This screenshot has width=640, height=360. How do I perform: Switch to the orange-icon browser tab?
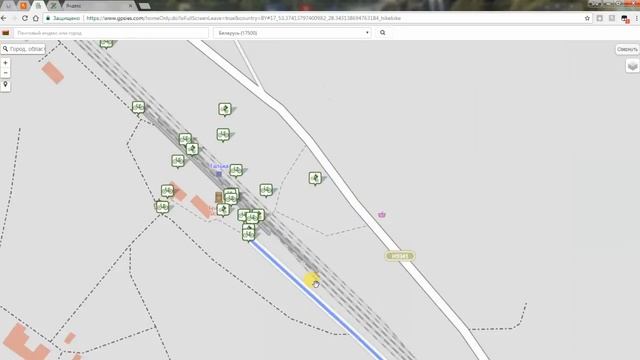pyautogui.click(x=23, y=6)
